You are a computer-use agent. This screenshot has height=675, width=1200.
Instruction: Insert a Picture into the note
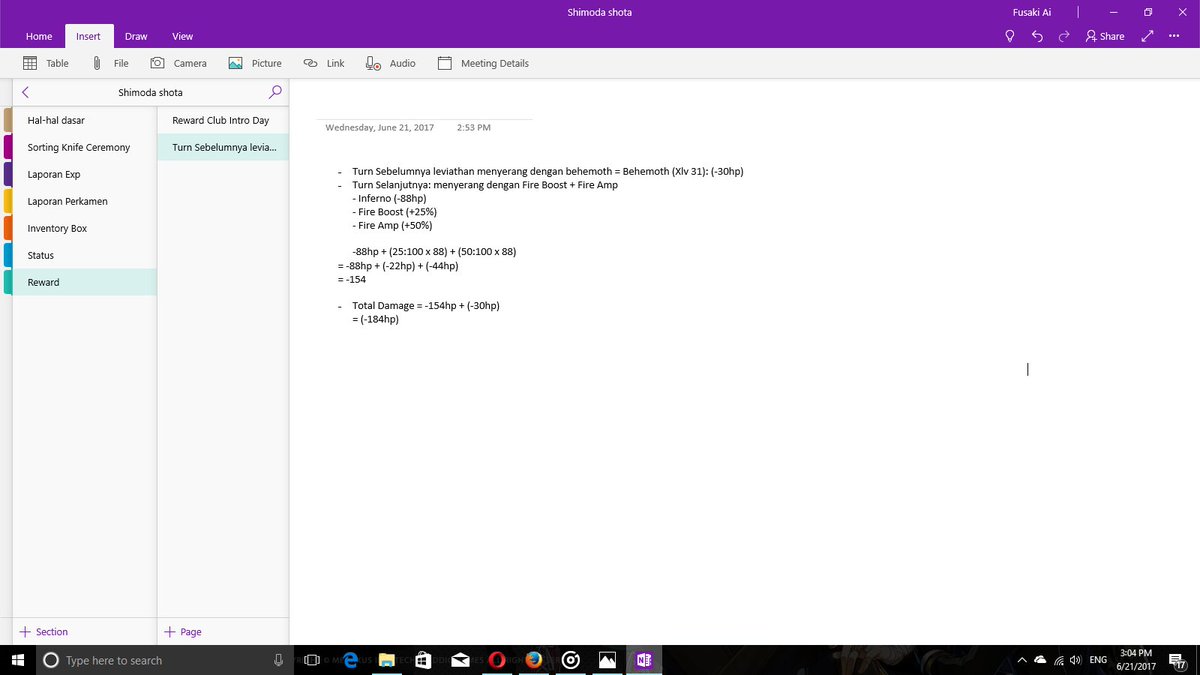(x=255, y=63)
